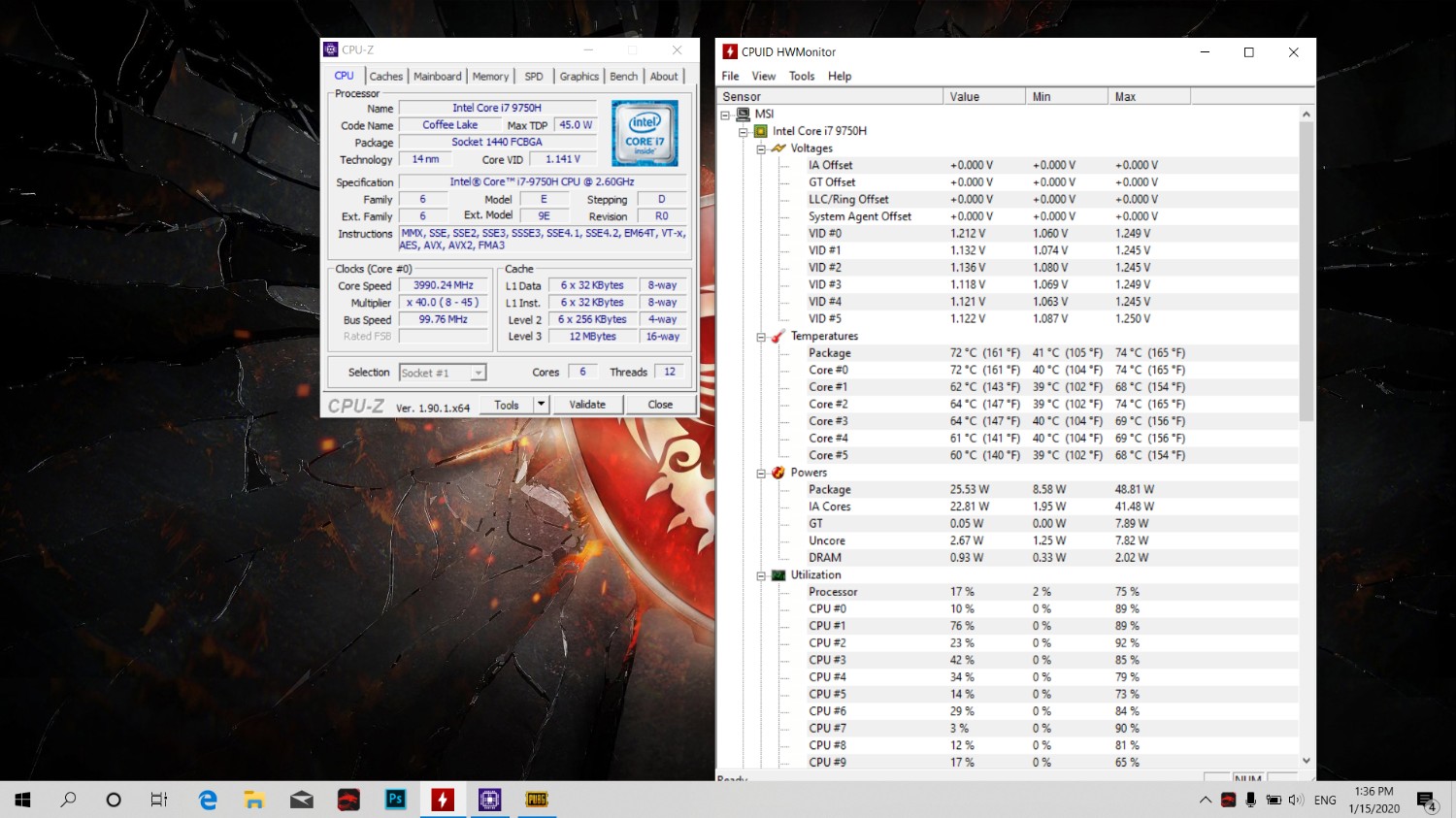
Task: Click the Intel Core i7 9750H chip icon
Action: click(x=761, y=131)
